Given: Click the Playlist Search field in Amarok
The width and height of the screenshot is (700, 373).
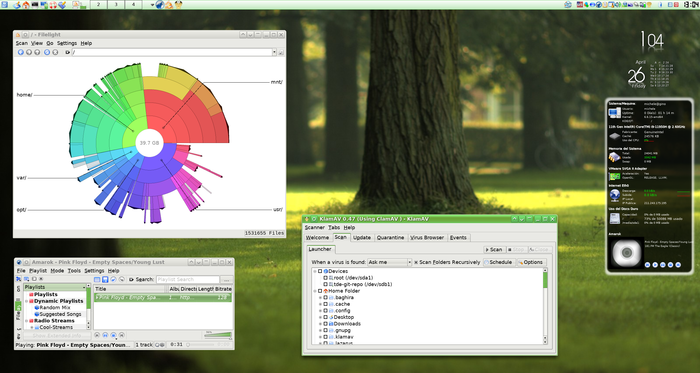Looking at the screenshot, I should (188, 279).
